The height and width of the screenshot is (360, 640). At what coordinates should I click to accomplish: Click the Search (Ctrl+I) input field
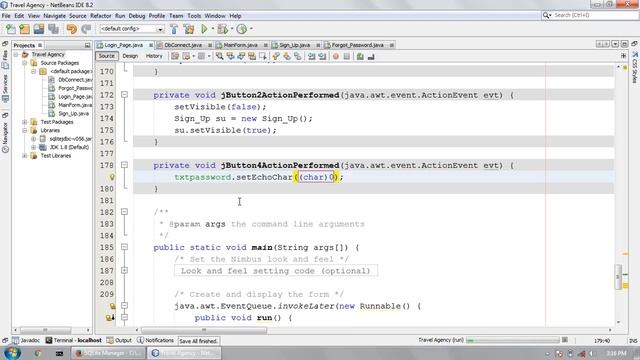point(595,15)
